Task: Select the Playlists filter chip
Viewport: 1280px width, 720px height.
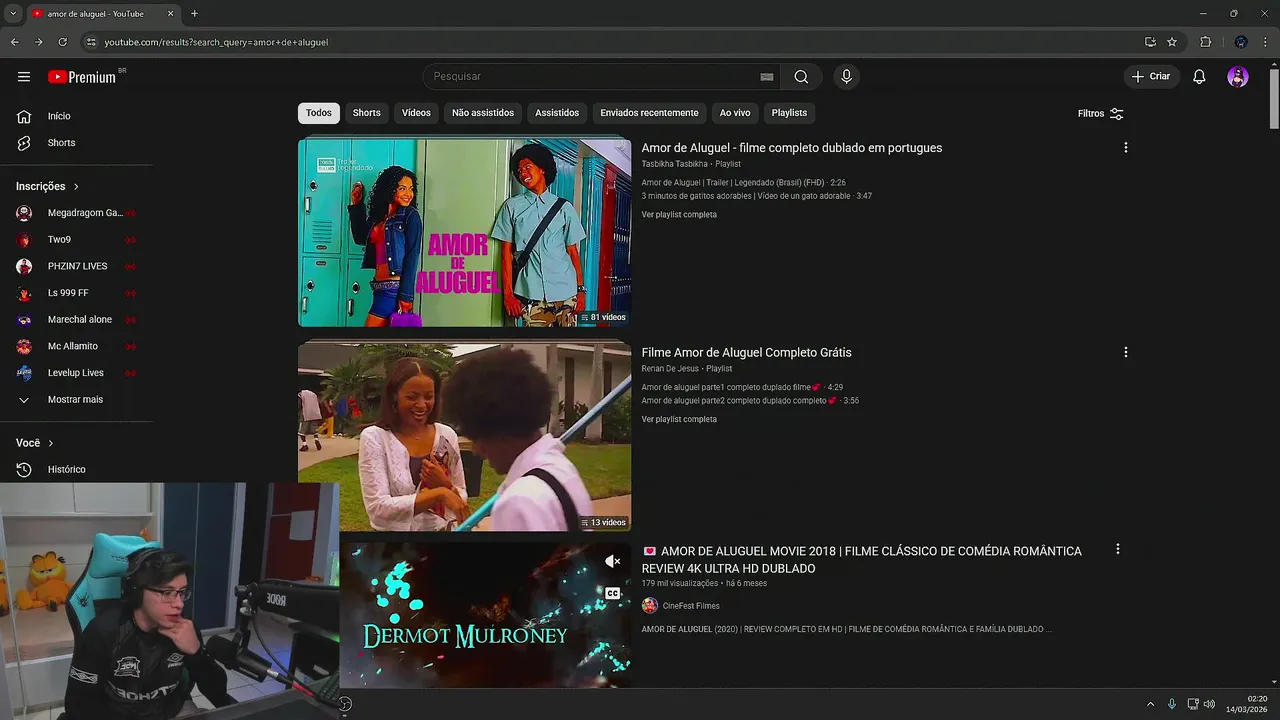Action: pyautogui.click(x=789, y=113)
